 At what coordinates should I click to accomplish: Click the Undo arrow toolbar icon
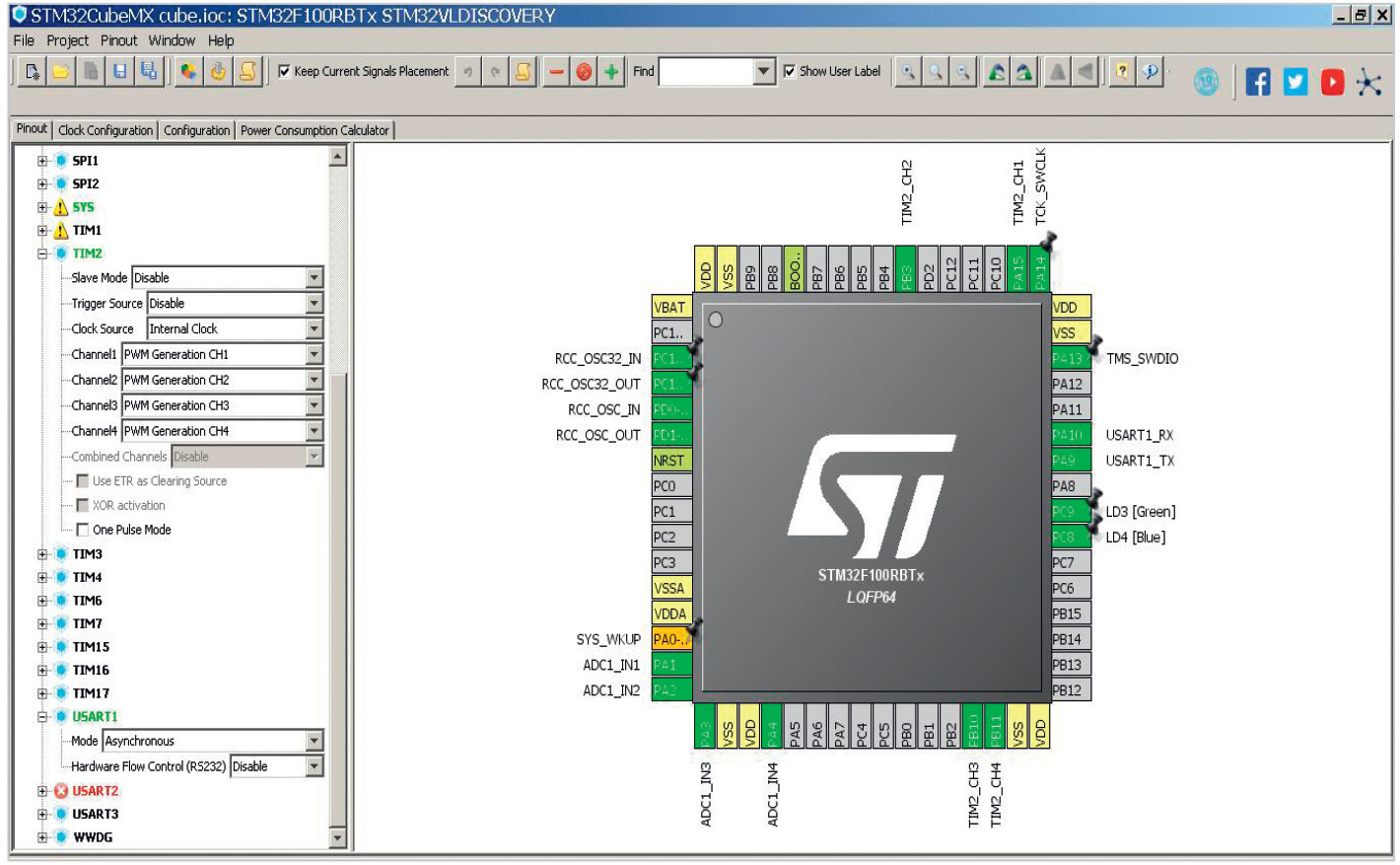(x=468, y=72)
